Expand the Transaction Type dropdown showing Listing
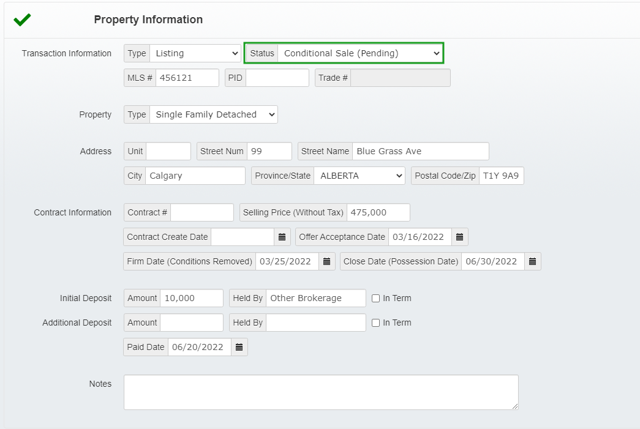This screenshot has width=640, height=429. click(x=195, y=53)
